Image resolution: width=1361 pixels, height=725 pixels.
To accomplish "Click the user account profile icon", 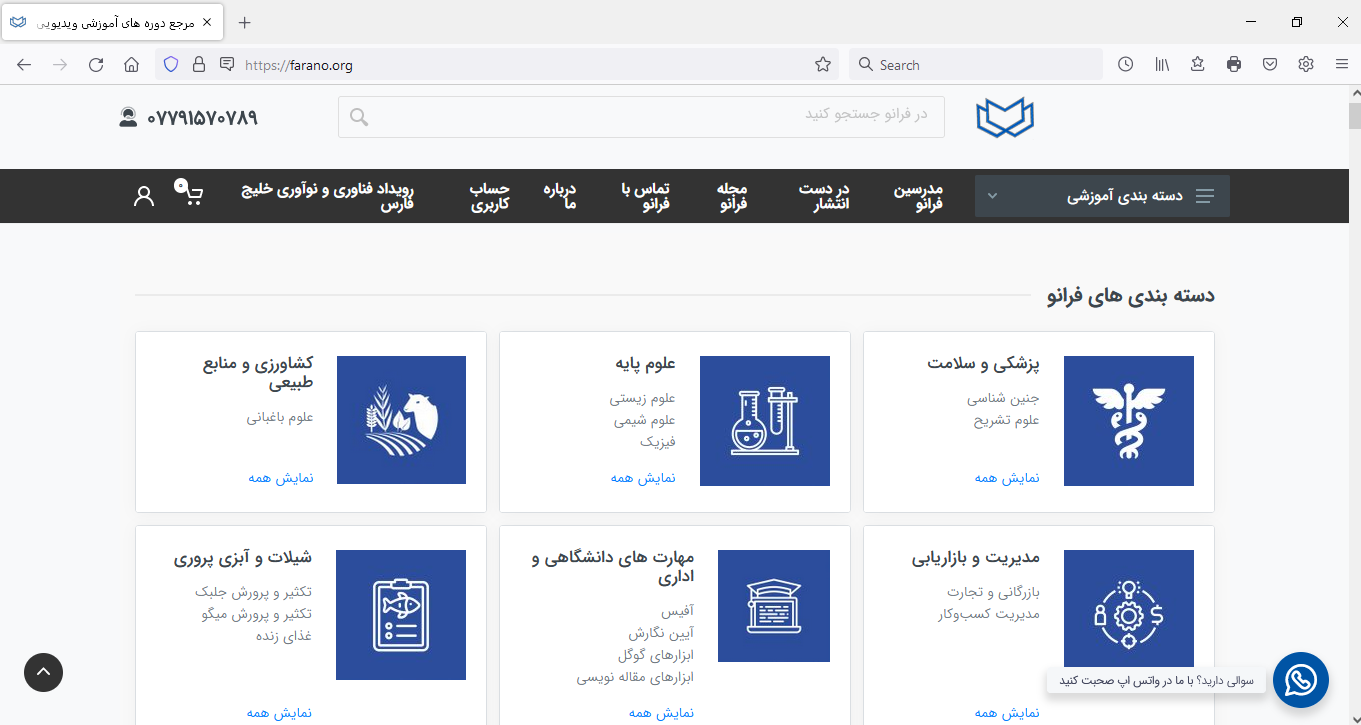I will [x=144, y=196].
